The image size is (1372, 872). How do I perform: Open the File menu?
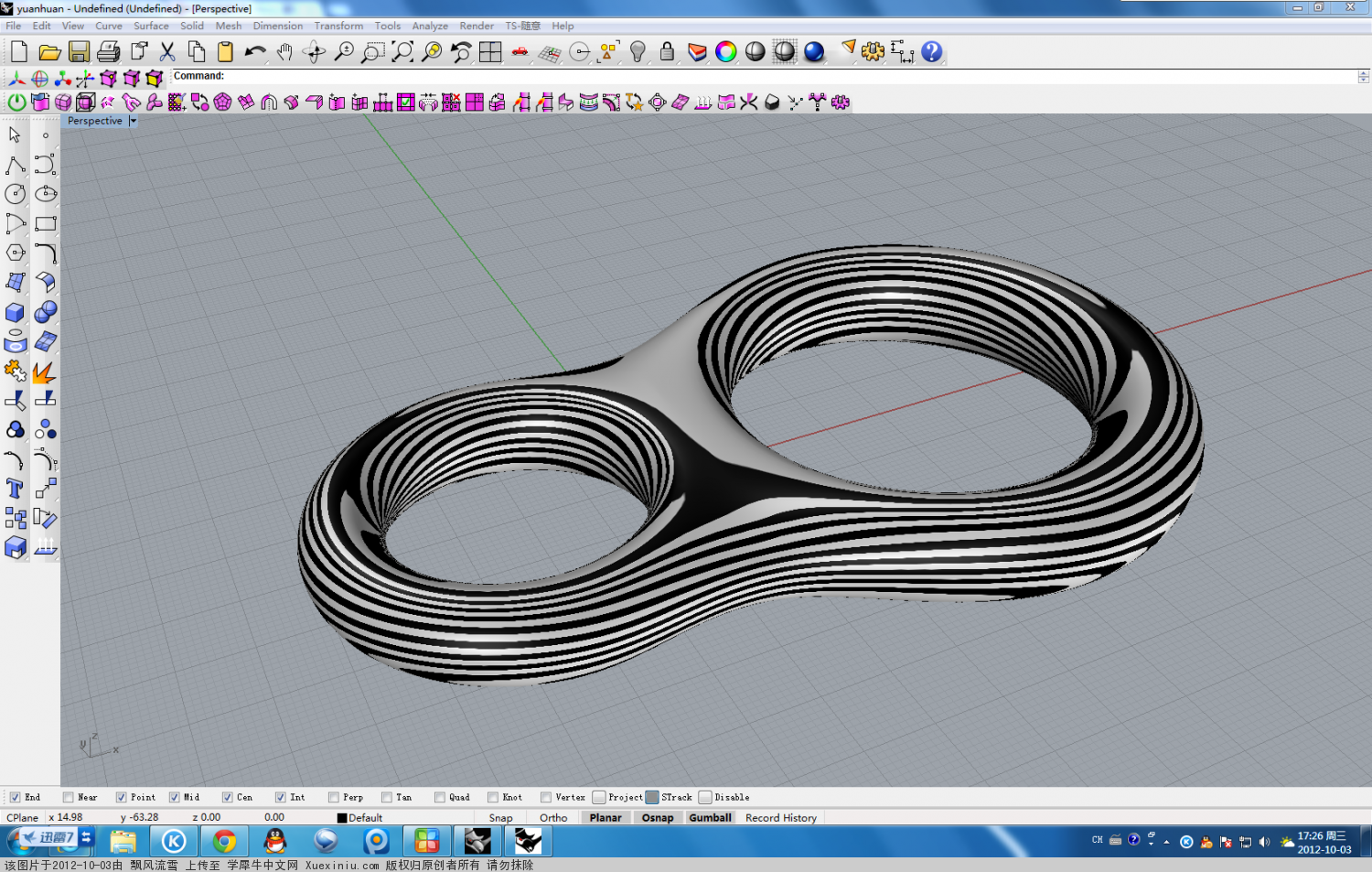pos(13,26)
